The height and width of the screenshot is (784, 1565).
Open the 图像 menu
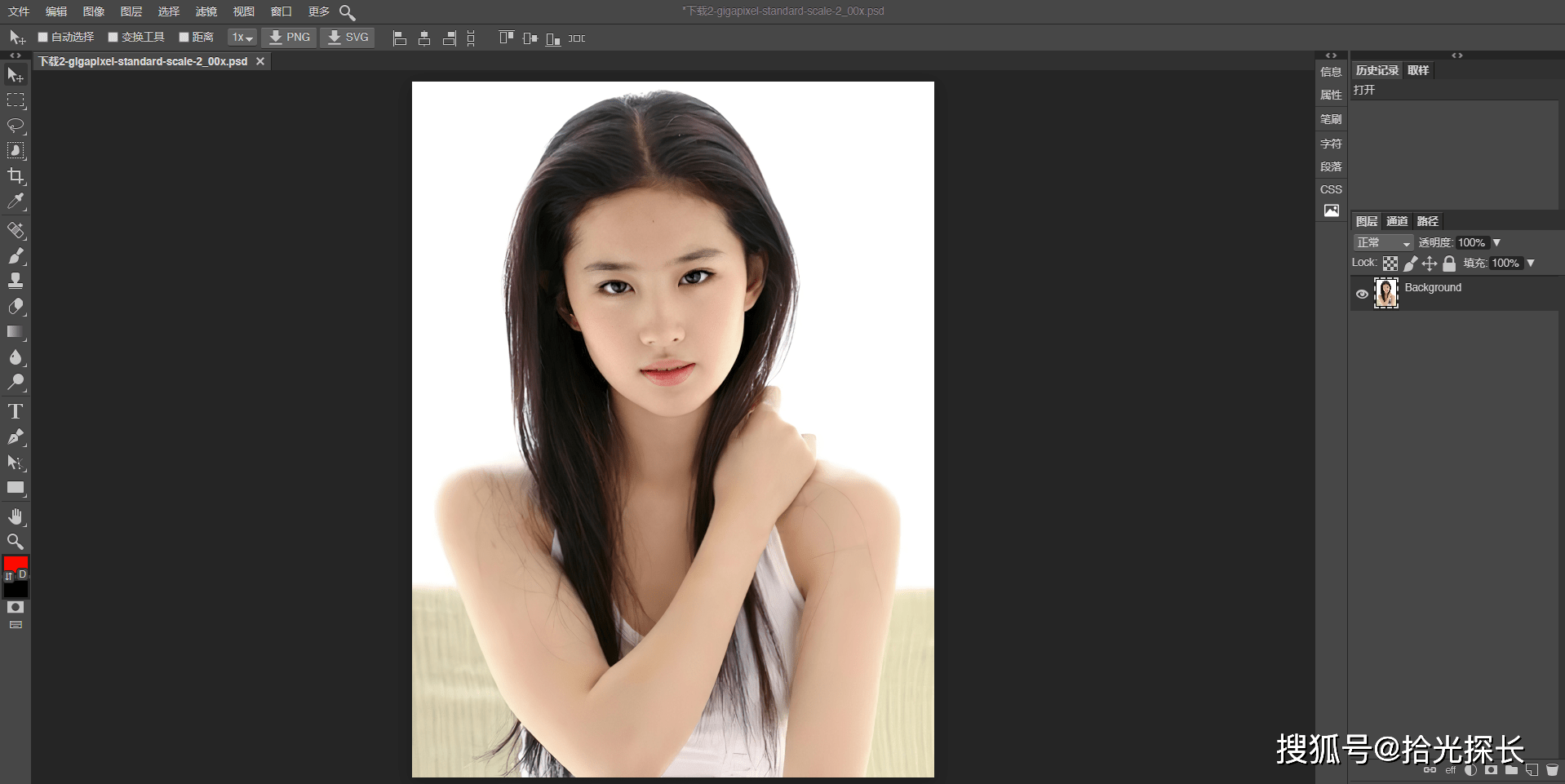point(94,11)
